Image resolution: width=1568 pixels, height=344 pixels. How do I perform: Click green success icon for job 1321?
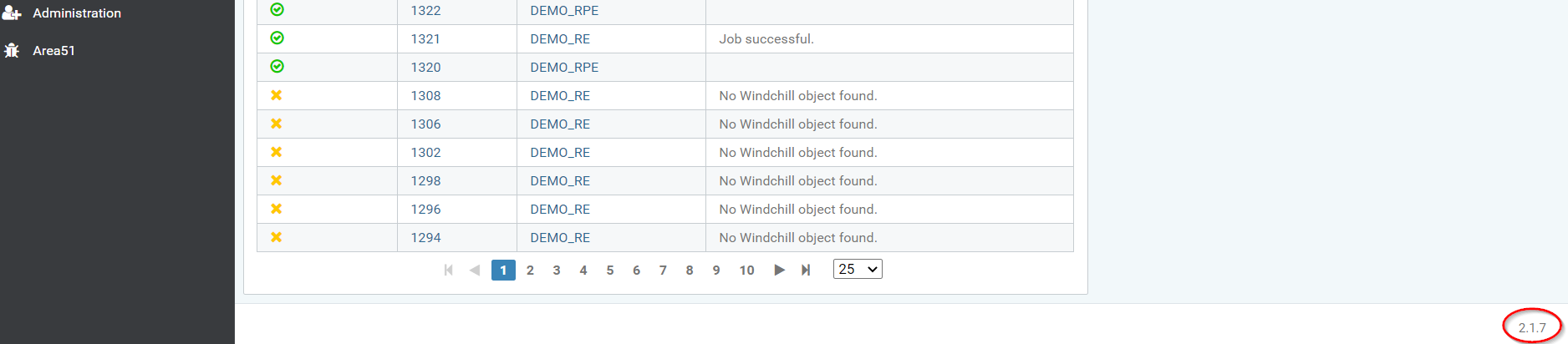[x=277, y=38]
